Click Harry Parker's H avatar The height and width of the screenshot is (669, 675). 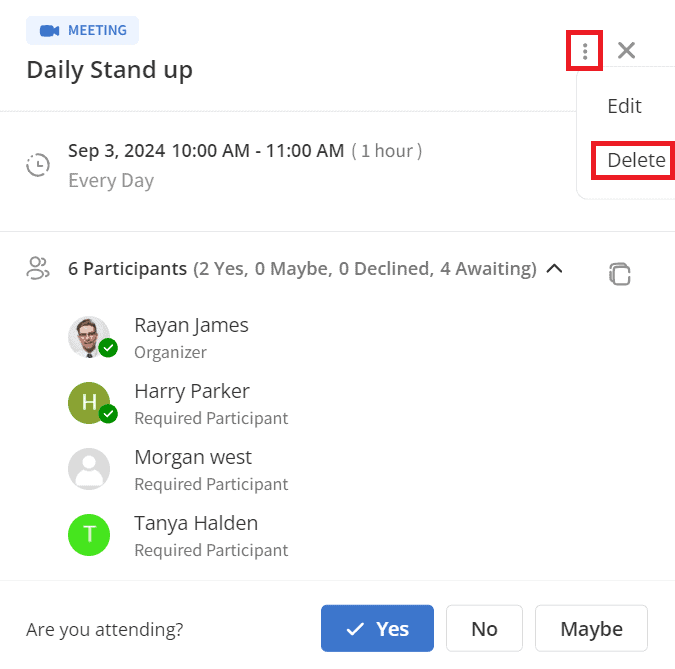coord(89,403)
